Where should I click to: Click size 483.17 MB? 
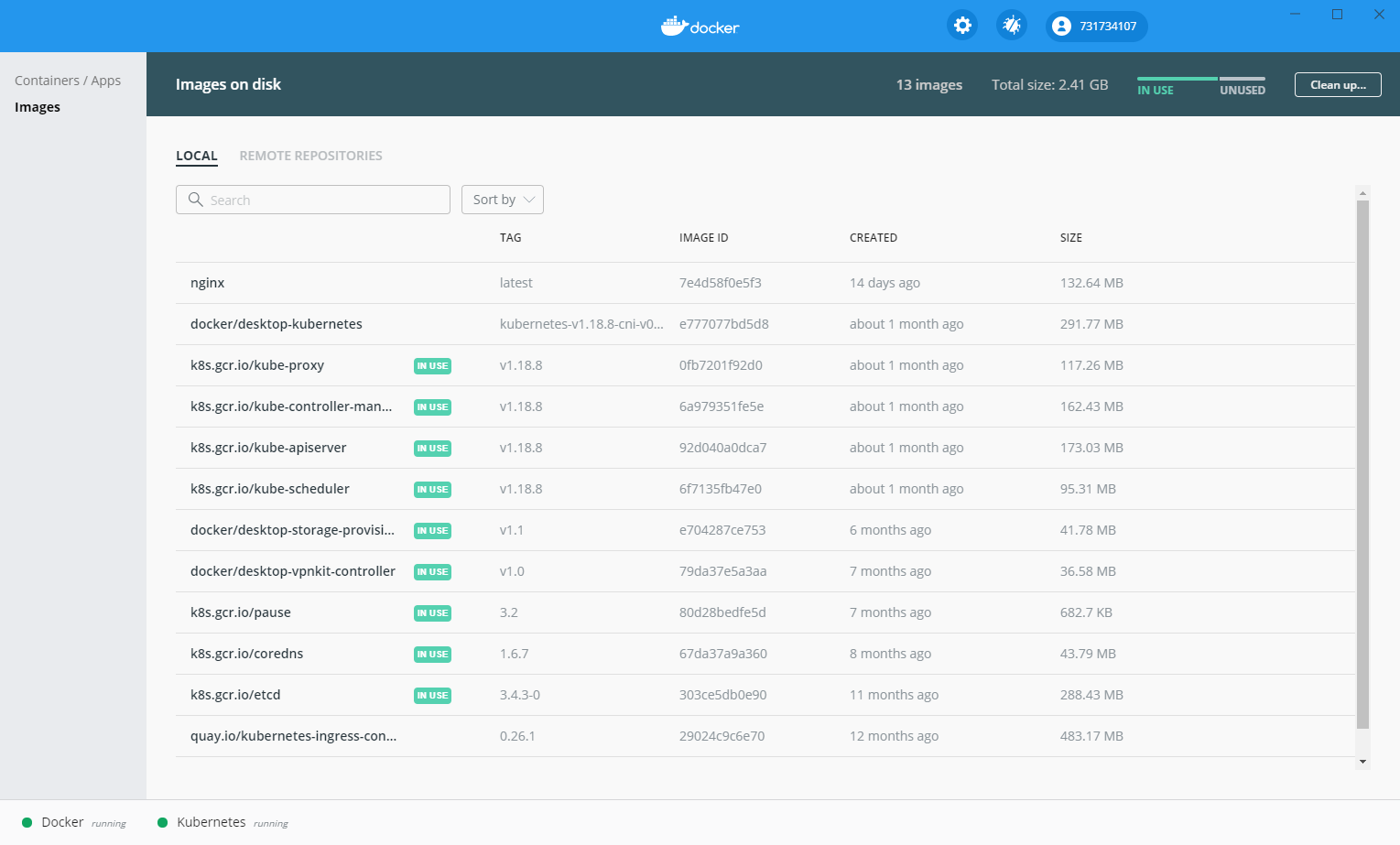coord(1091,736)
